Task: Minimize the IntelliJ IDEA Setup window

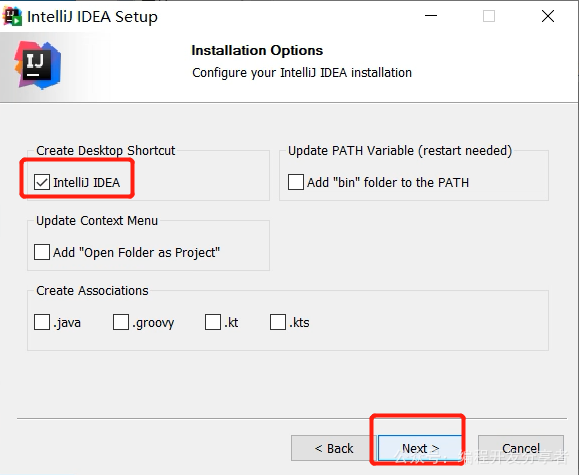Action: (x=431, y=16)
